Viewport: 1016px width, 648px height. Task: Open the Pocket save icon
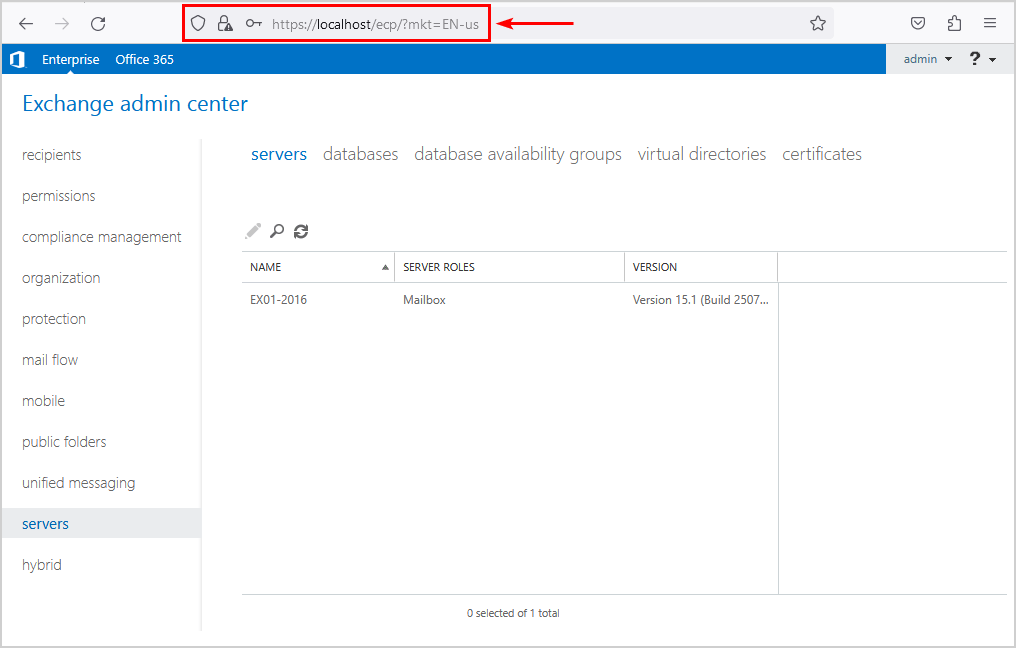[x=918, y=24]
